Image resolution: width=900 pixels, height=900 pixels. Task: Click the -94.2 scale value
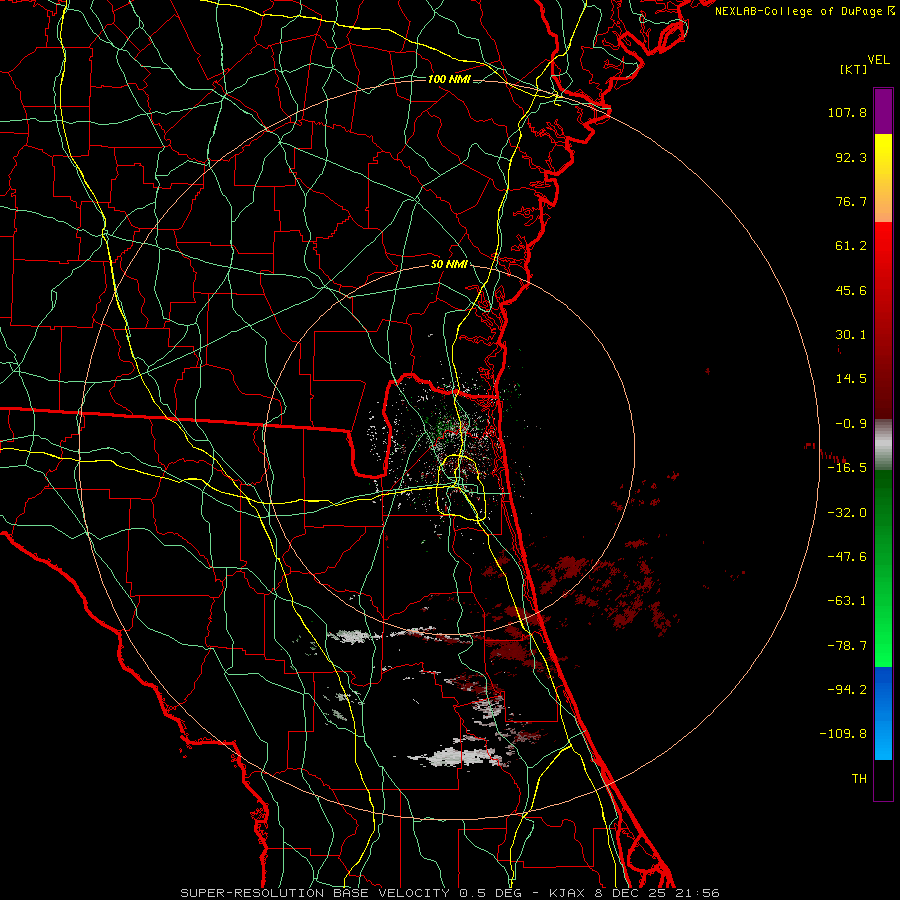[x=847, y=690]
